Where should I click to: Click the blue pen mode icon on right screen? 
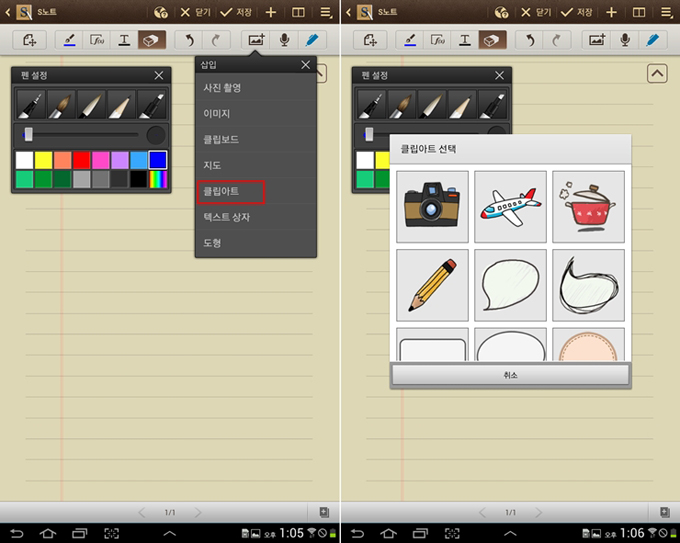652,40
